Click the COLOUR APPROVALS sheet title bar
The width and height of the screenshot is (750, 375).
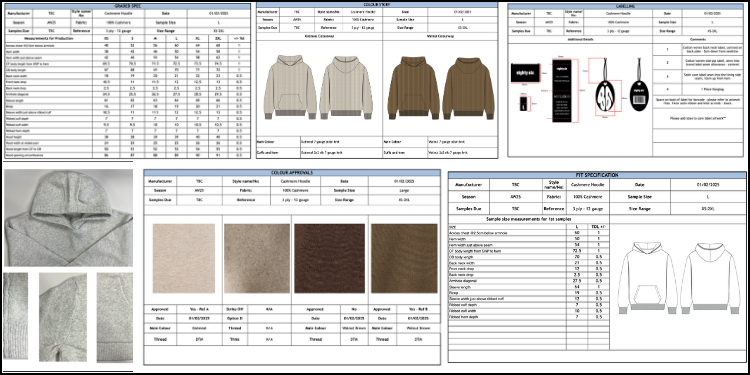(292, 172)
